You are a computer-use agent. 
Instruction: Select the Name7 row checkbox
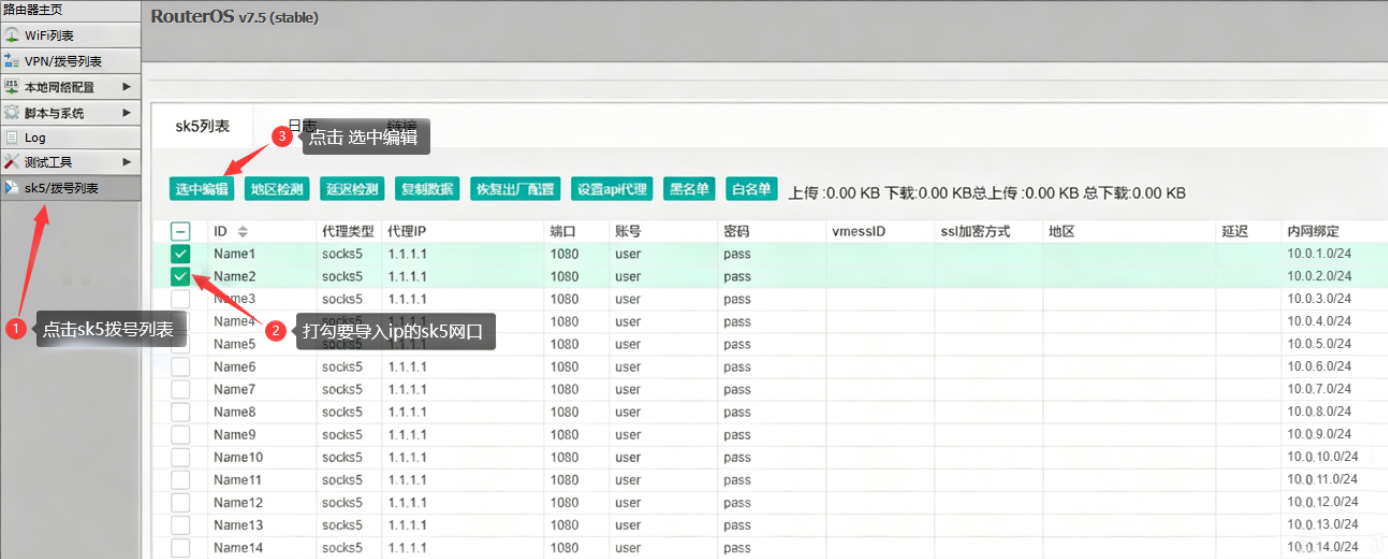tap(180, 390)
